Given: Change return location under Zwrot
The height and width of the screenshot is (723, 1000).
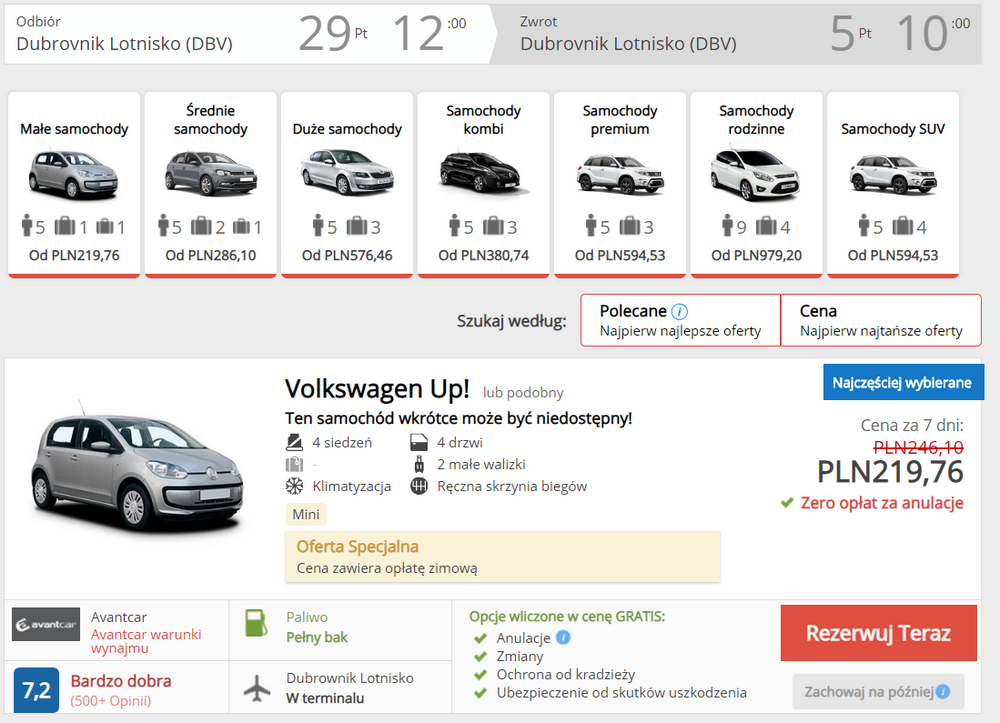Looking at the screenshot, I should pyautogui.click(x=628, y=43).
